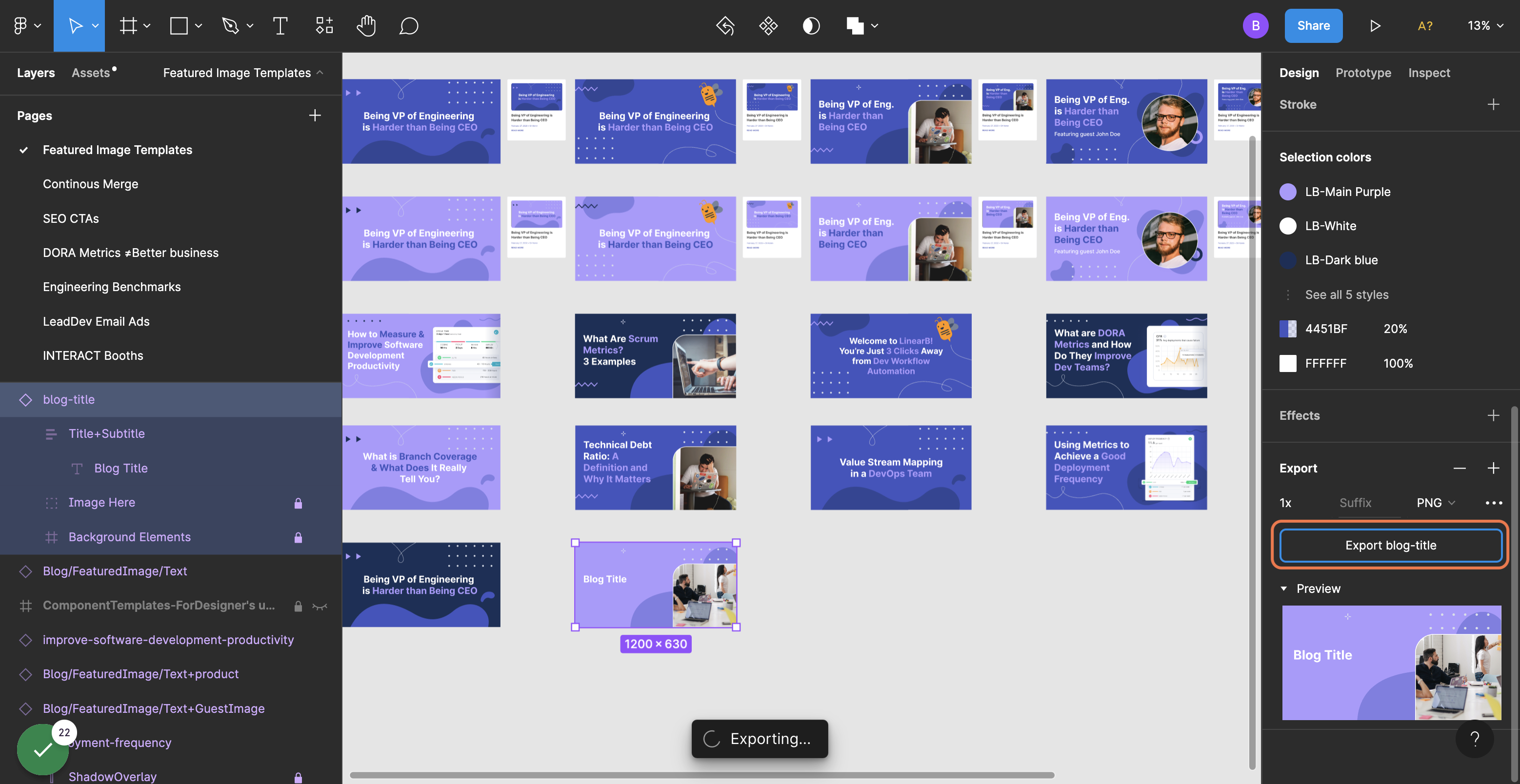Viewport: 1520px width, 784px height.
Task: Activate the Hand tool
Action: tap(366, 25)
